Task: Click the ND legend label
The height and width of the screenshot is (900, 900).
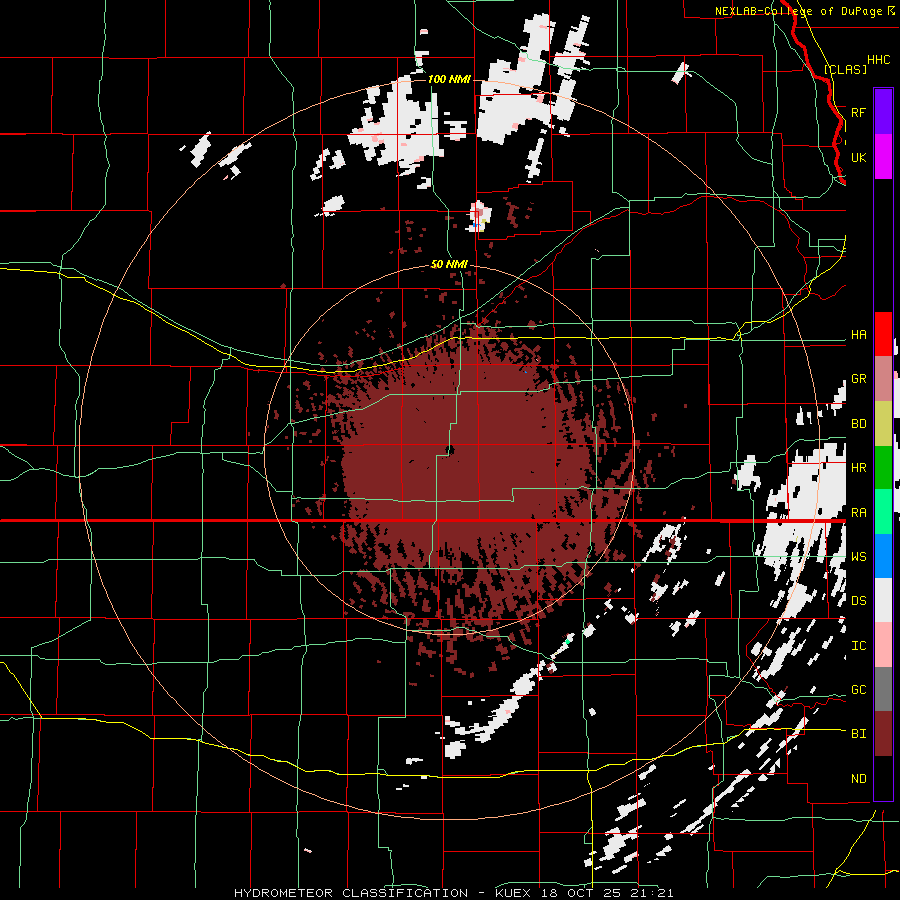Action: (x=858, y=778)
